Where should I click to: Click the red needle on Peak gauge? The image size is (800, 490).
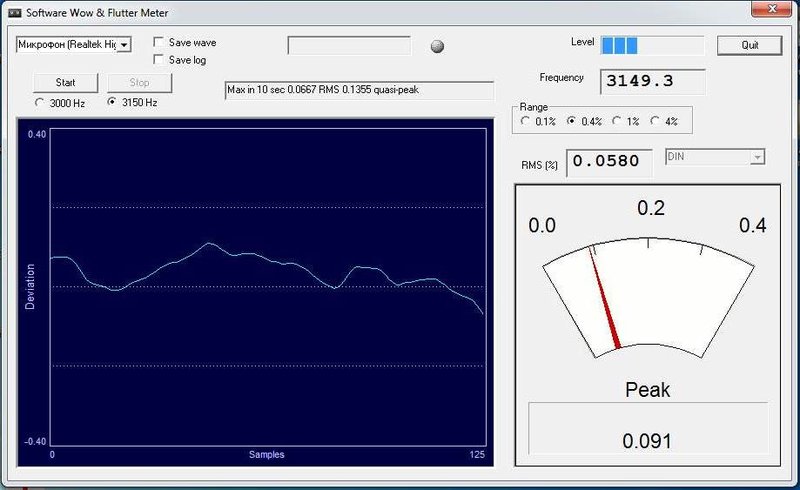click(606, 301)
